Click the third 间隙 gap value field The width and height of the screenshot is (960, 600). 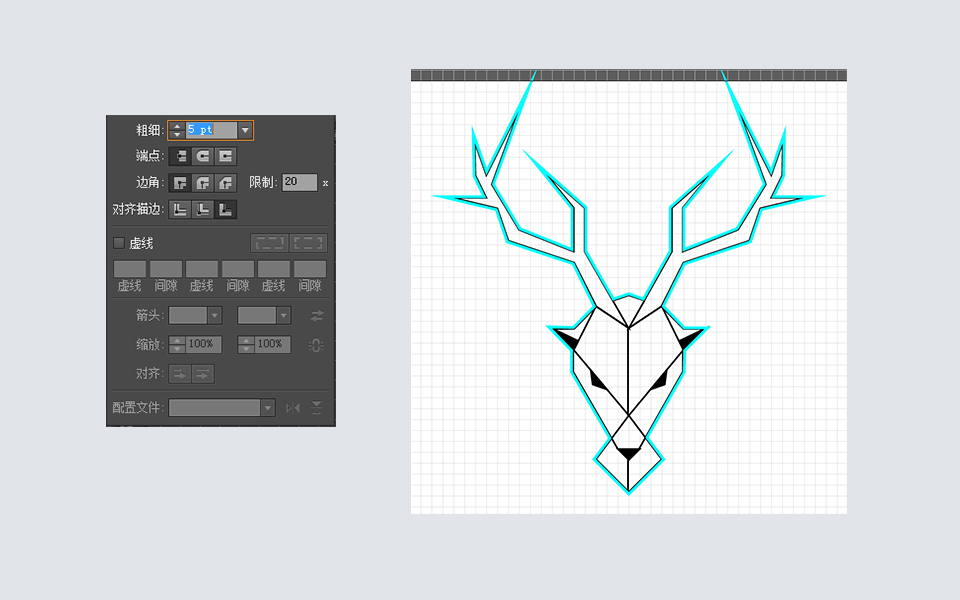pyautogui.click(x=310, y=269)
